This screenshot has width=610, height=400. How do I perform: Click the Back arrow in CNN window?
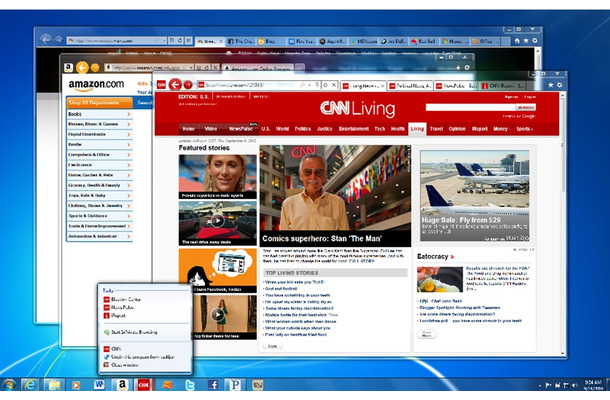pyautogui.click(x=175, y=84)
